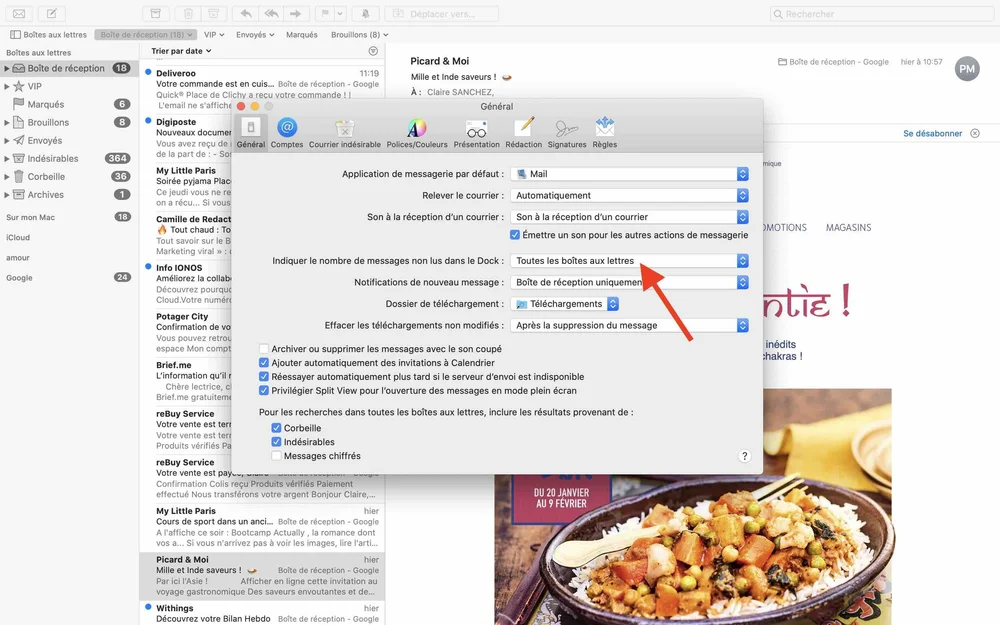Click the forward arrow icon
Screen dimensions: 1000x625
[295, 13]
